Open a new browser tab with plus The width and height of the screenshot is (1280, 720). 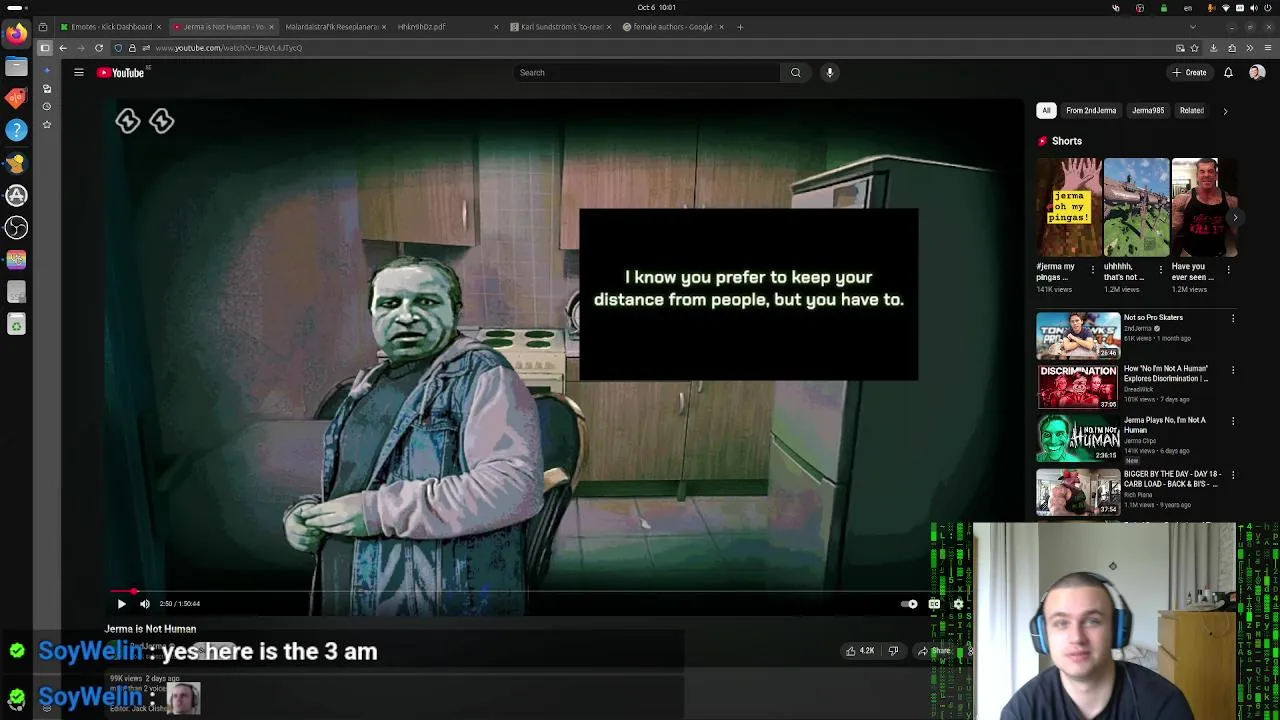740,27
